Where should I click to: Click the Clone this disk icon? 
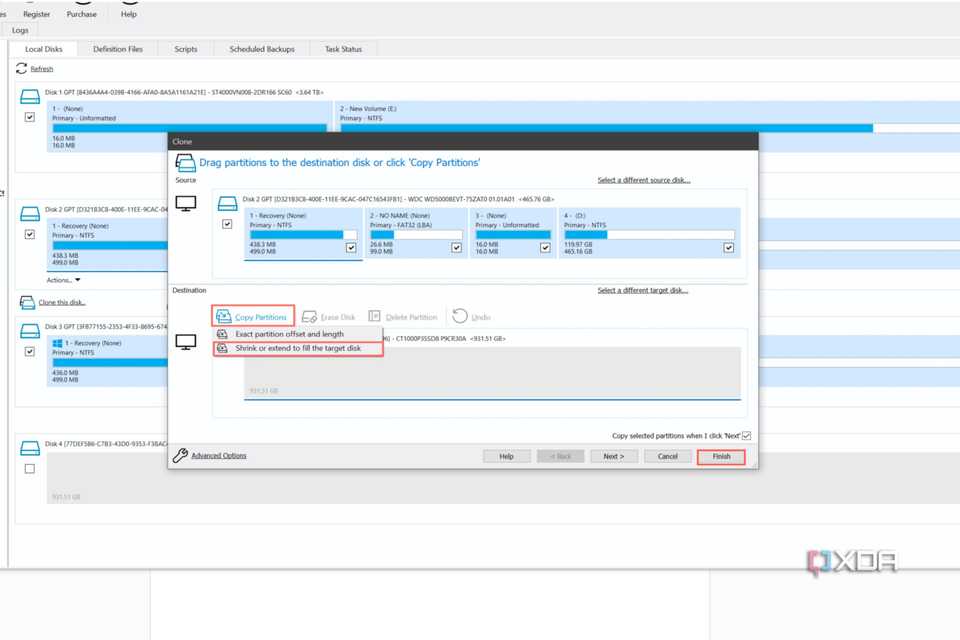click(28, 303)
